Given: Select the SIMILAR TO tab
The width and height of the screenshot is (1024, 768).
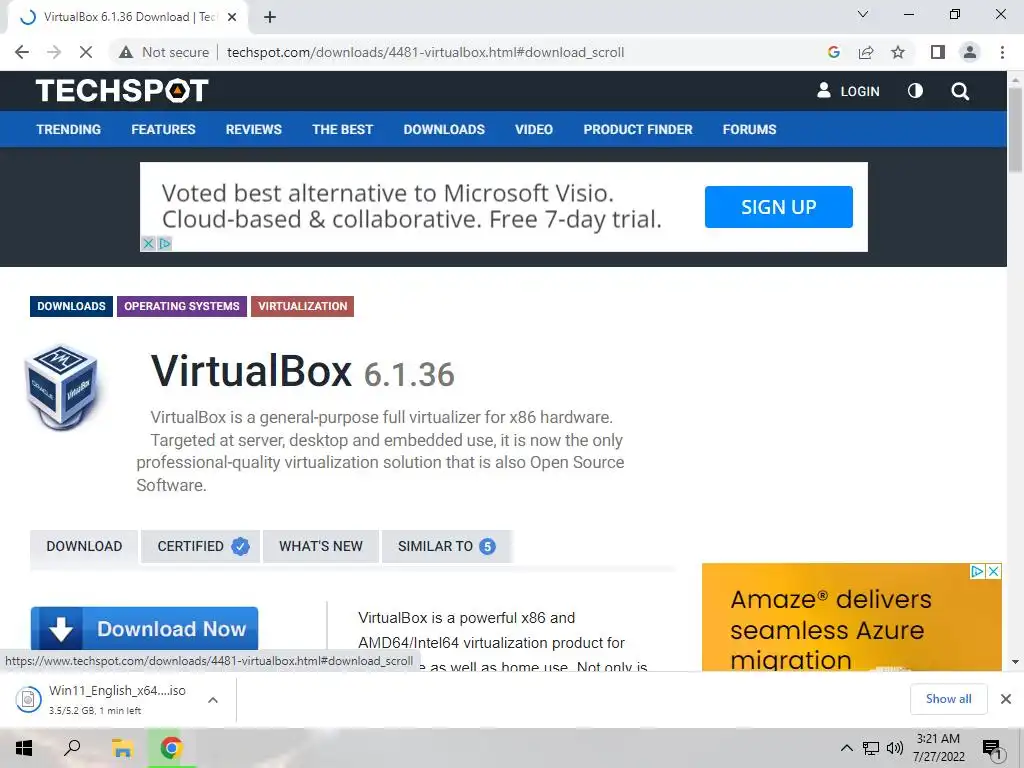Looking at the screenshot, I should pyautogui.click(x=447, y=546).
